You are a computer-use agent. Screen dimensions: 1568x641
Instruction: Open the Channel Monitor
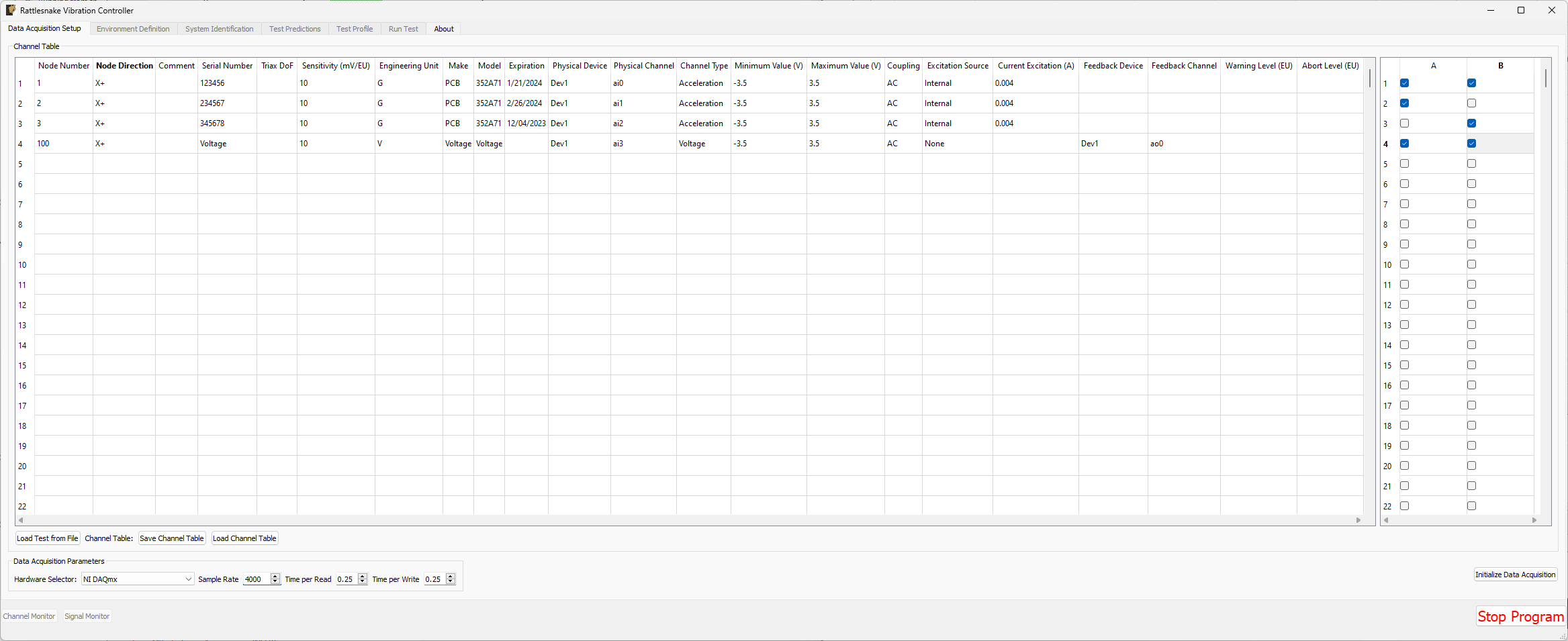pos(29,615)
